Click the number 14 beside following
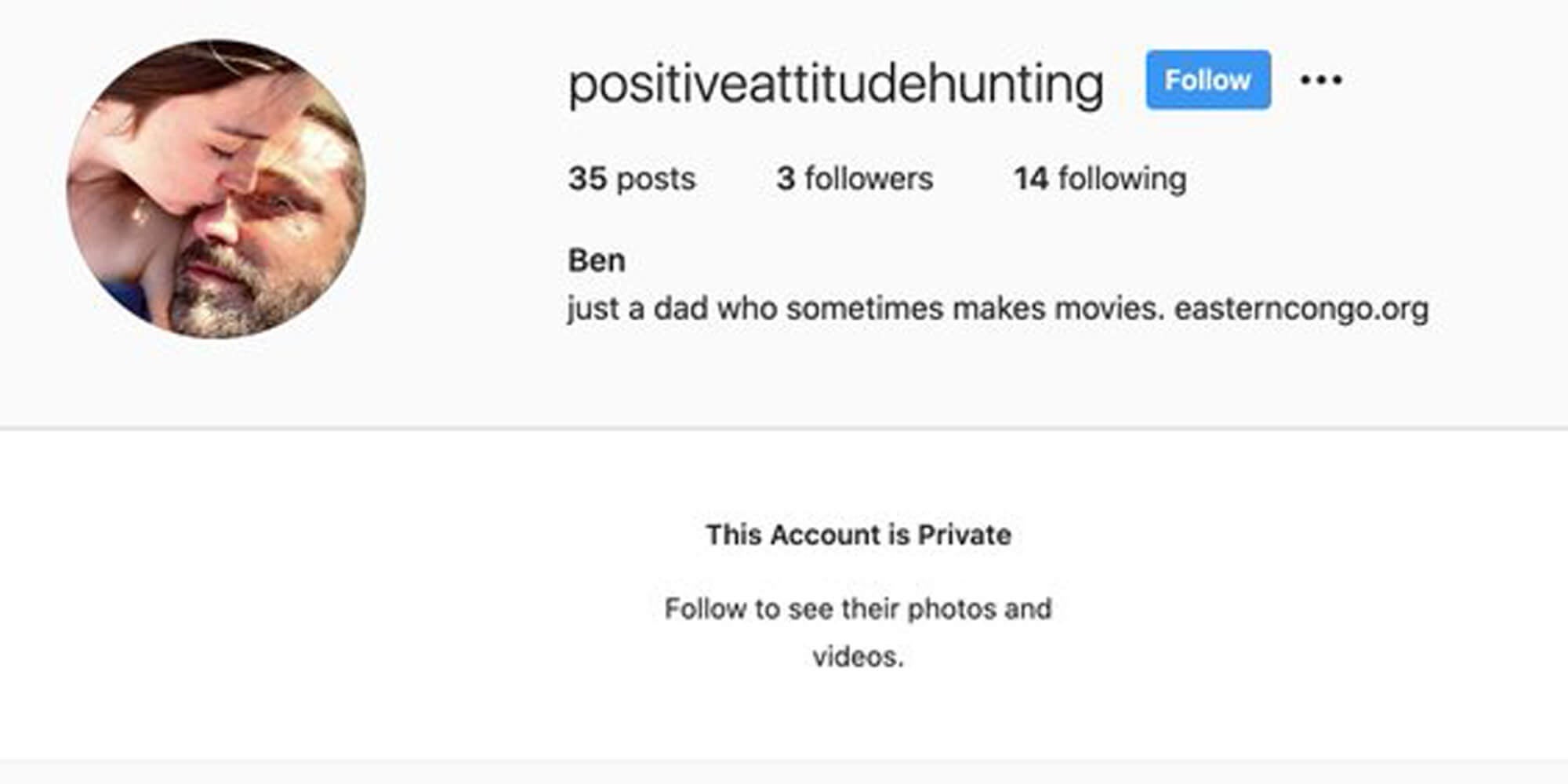1568x784 pixels. tap(1031, 179)
